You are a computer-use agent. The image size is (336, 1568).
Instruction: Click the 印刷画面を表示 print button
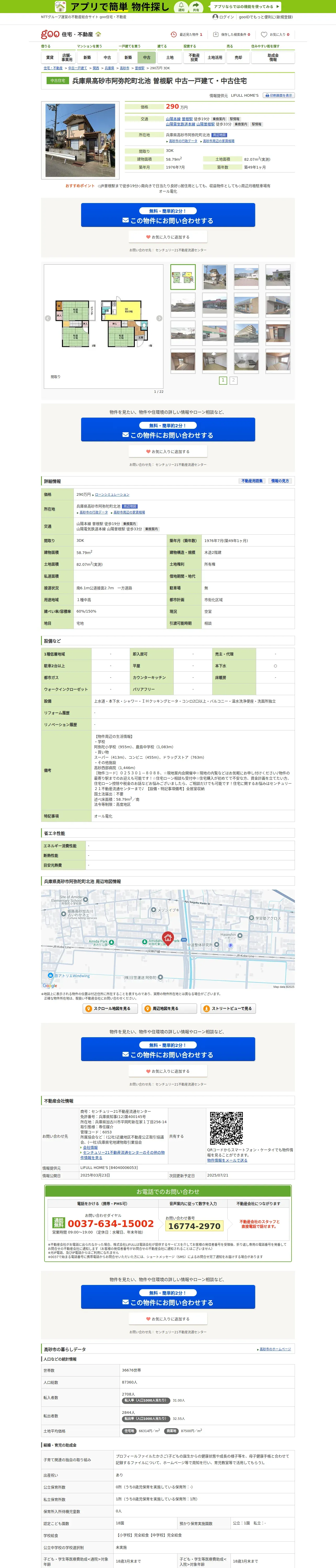pyautogui.click(x=279, y=96)
